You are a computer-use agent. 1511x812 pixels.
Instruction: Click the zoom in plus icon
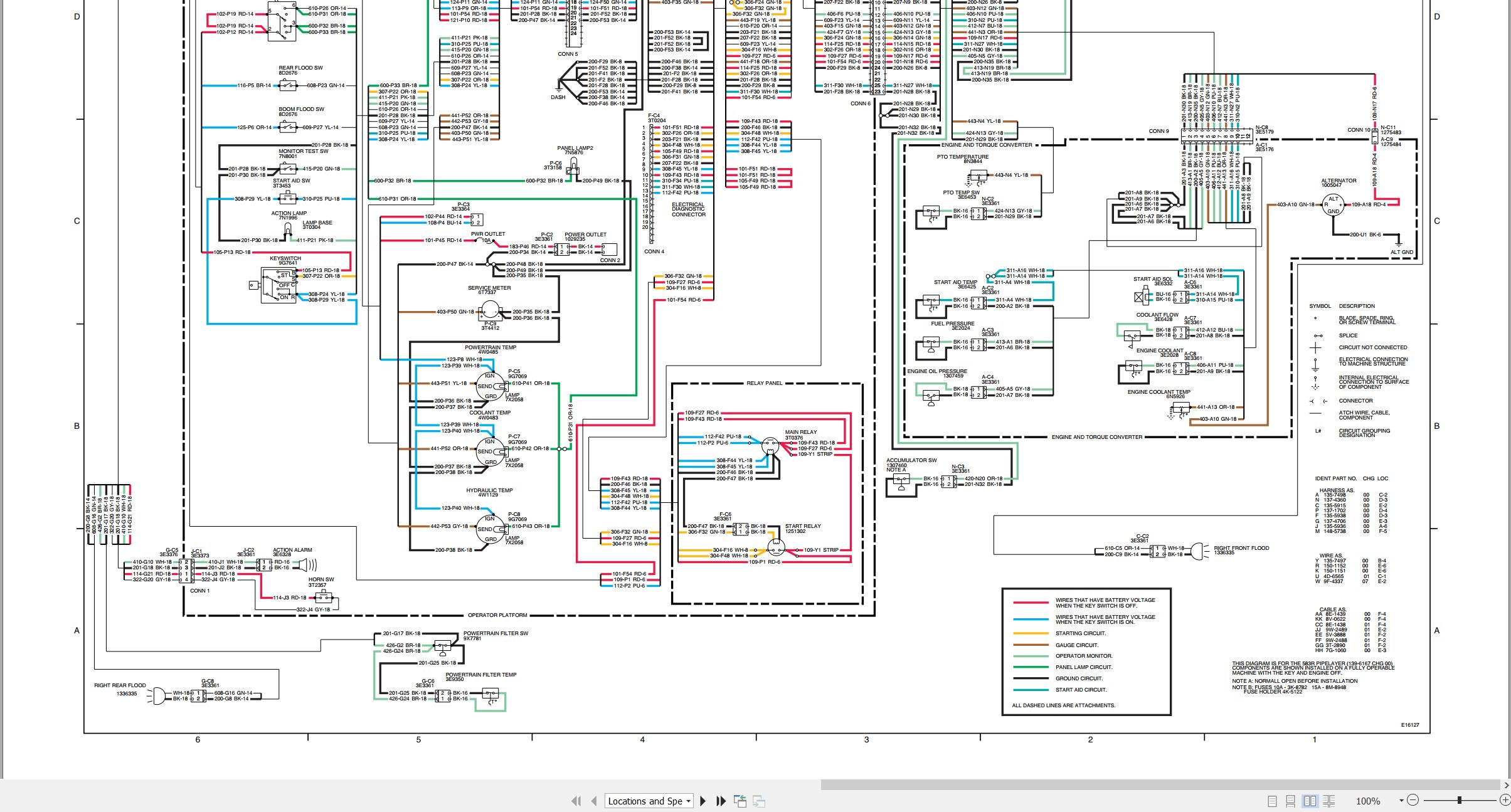[x=1505, y=800]
